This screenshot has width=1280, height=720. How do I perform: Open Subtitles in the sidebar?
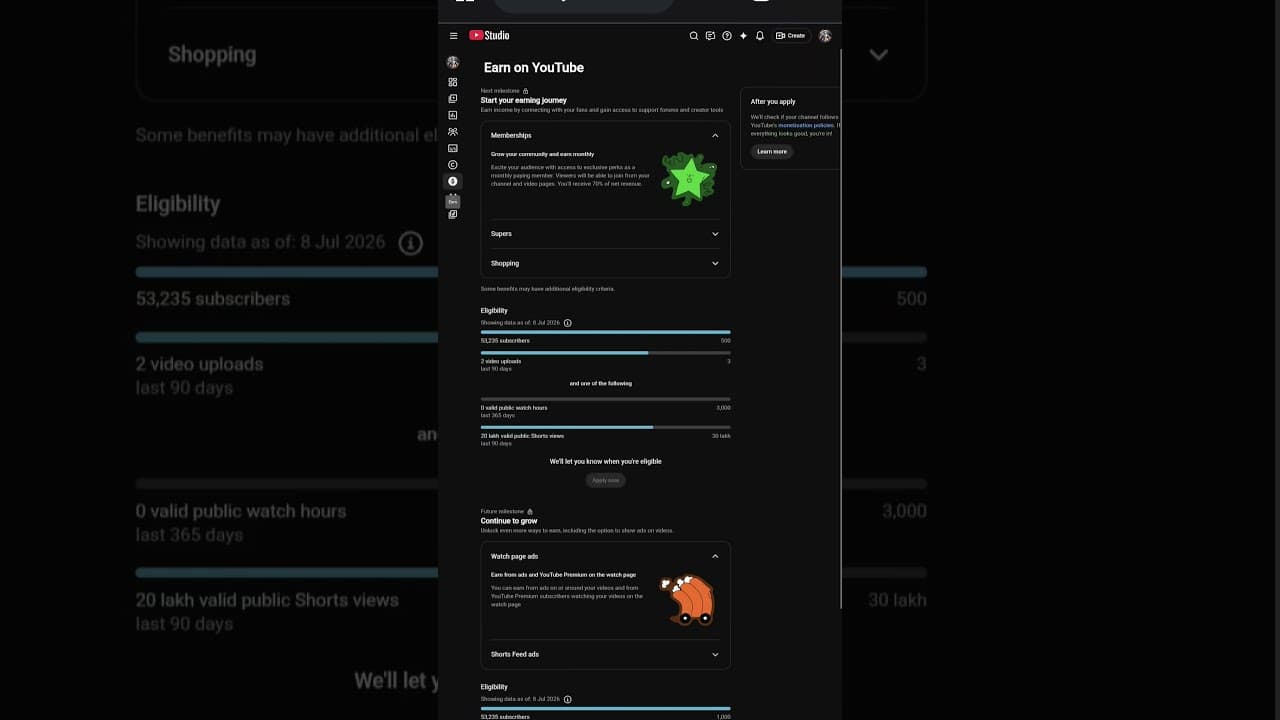[x=453, y=148]
